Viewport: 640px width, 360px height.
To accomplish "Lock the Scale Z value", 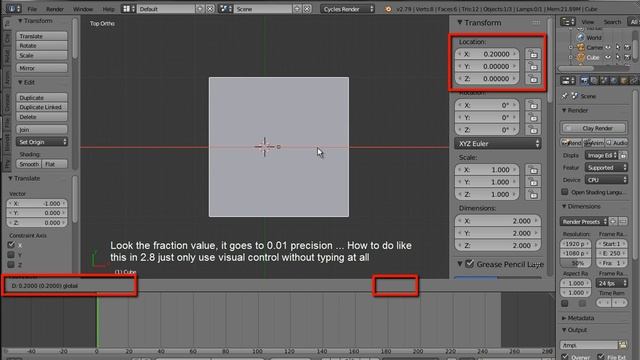I will coord(533,194).
